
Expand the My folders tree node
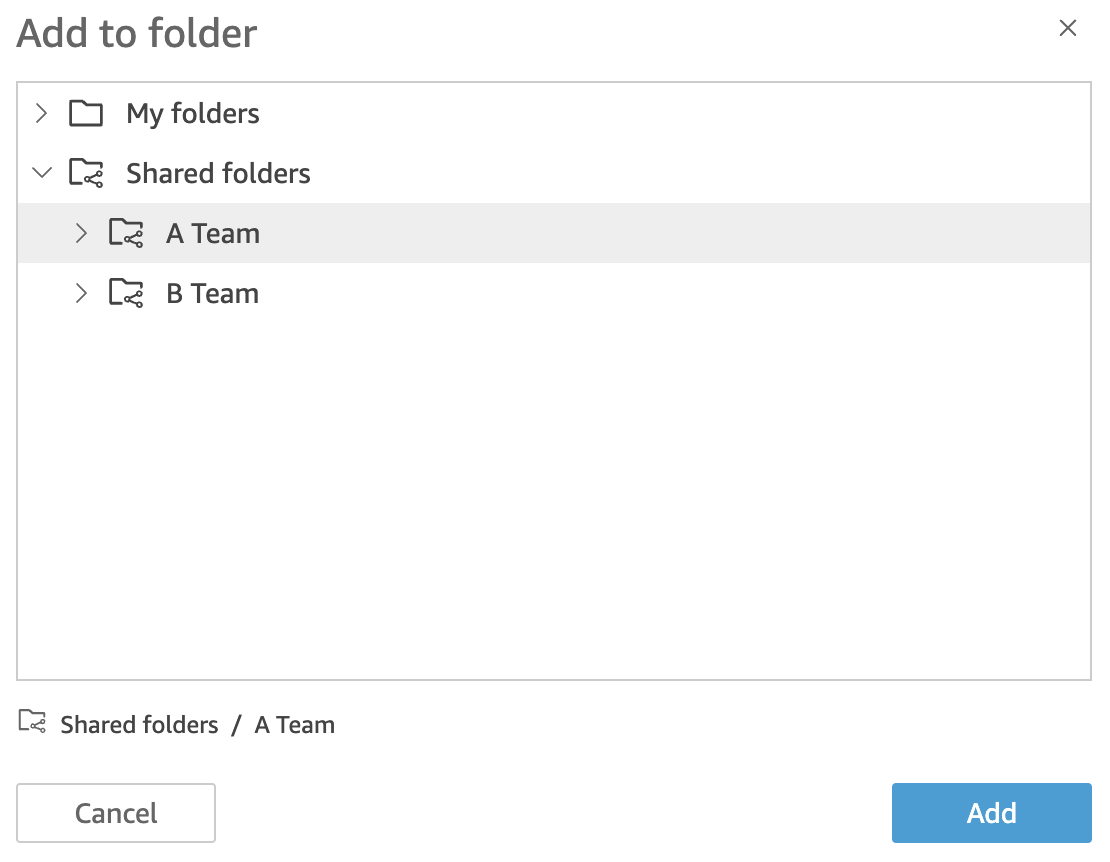(41, 113)
